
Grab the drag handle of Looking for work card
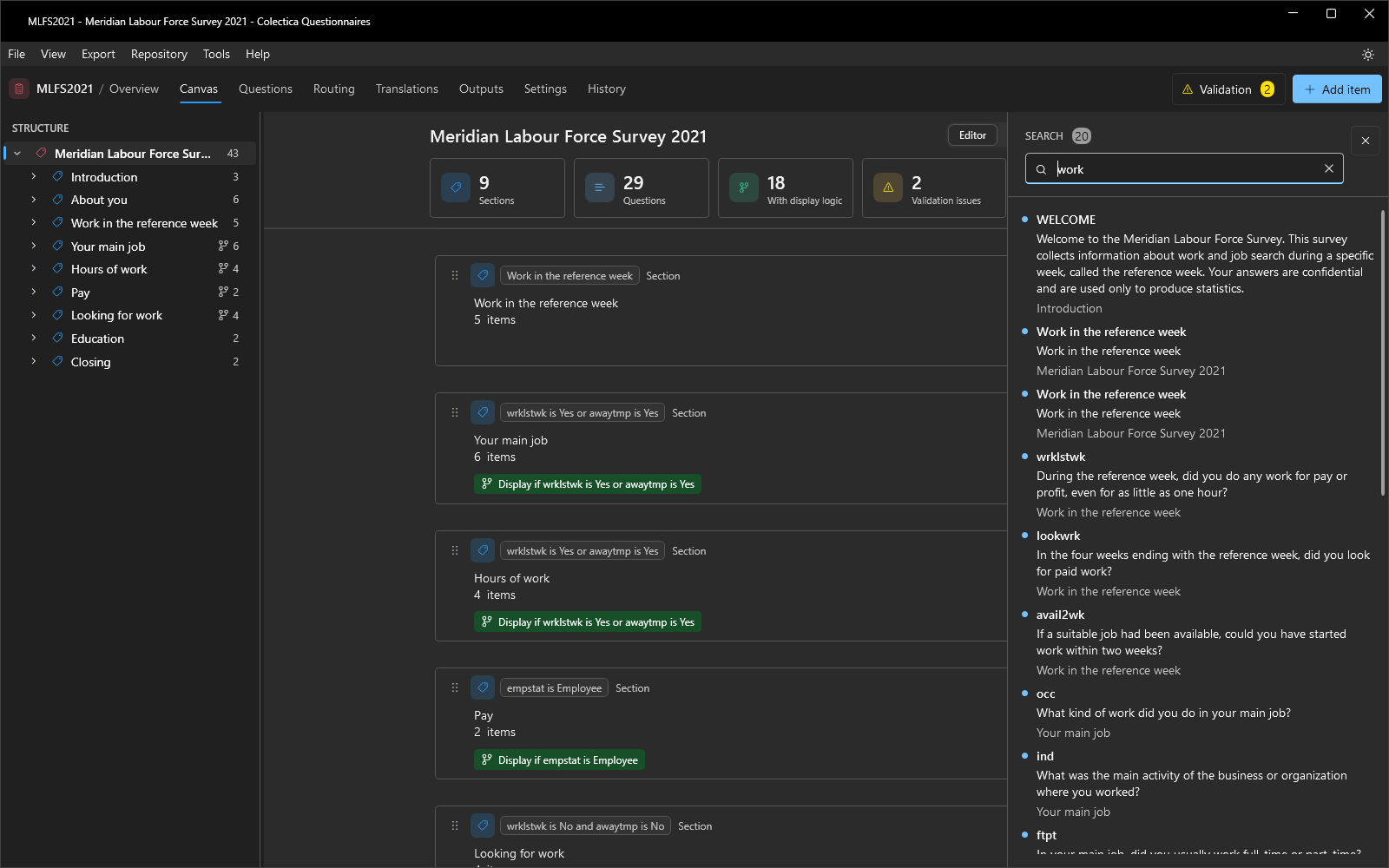pos(455,825)
